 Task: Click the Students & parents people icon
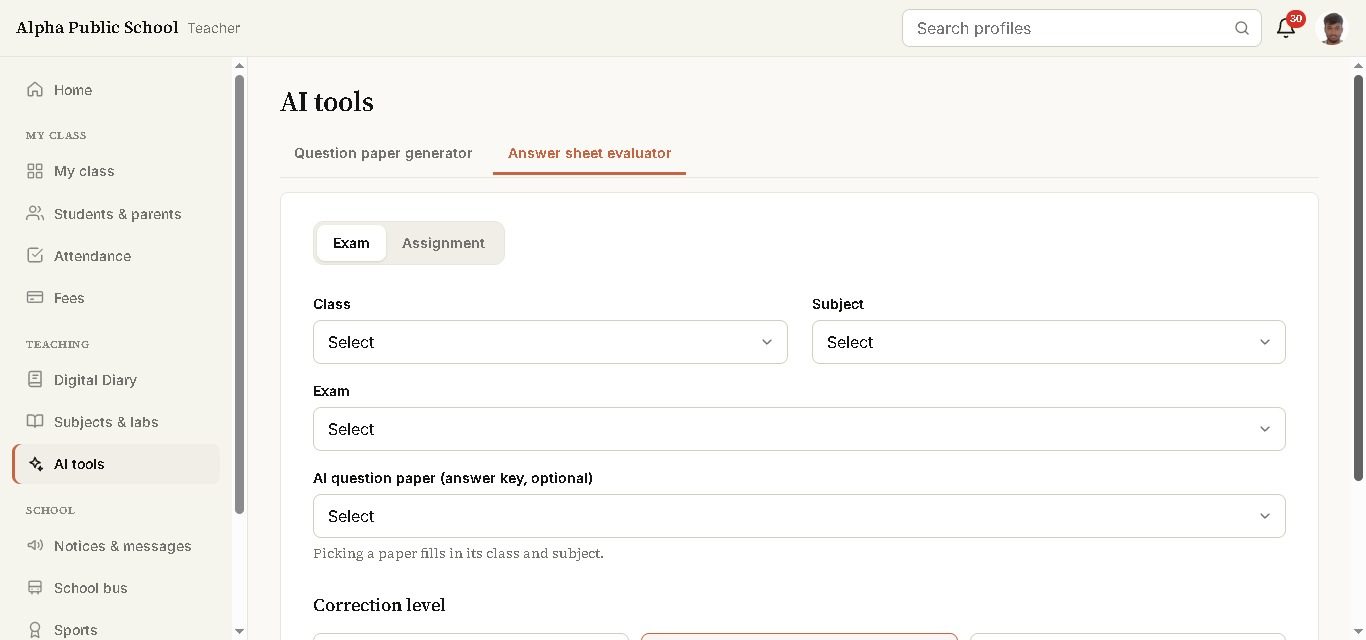[35, 213]
